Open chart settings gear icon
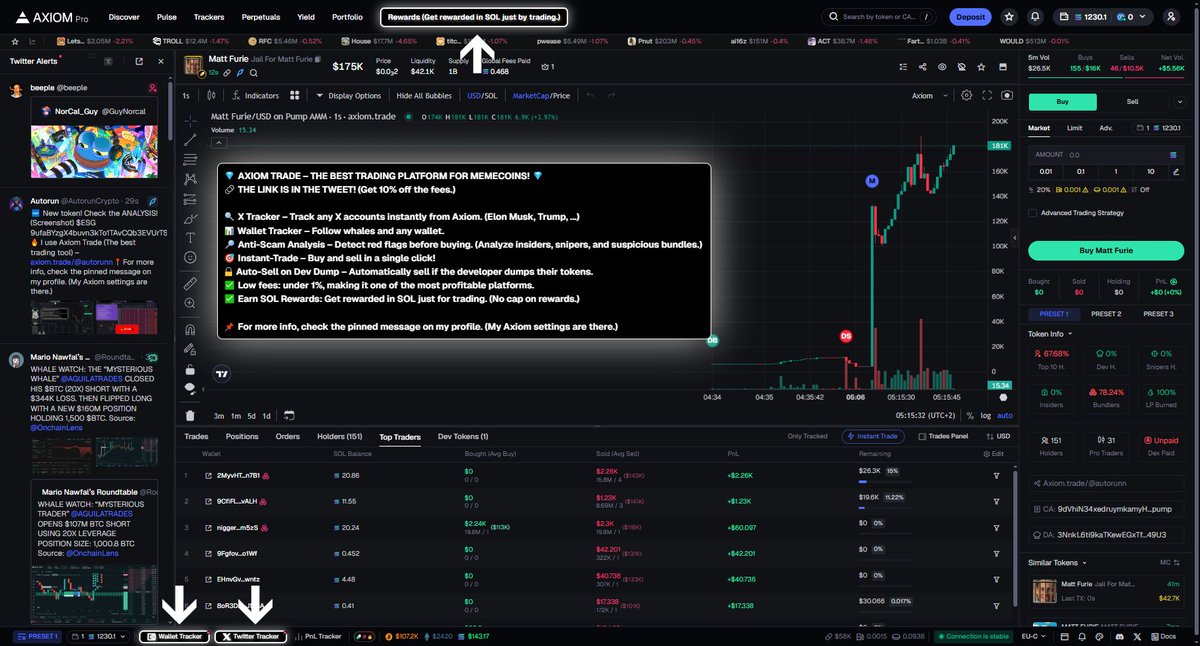Viewport: 1200px width, 646px height. click(966, 96)
